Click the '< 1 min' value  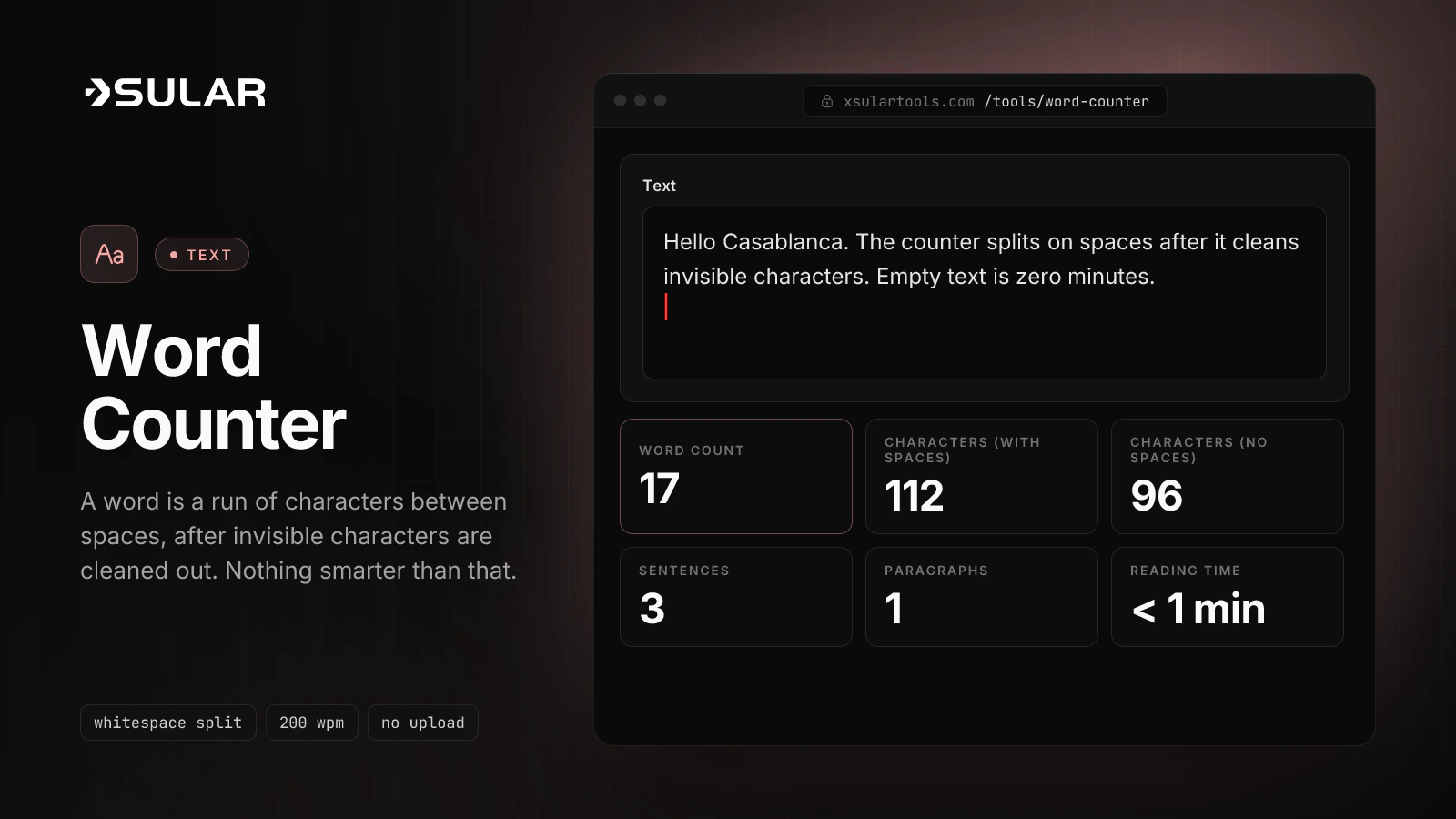click(1198, 609)
